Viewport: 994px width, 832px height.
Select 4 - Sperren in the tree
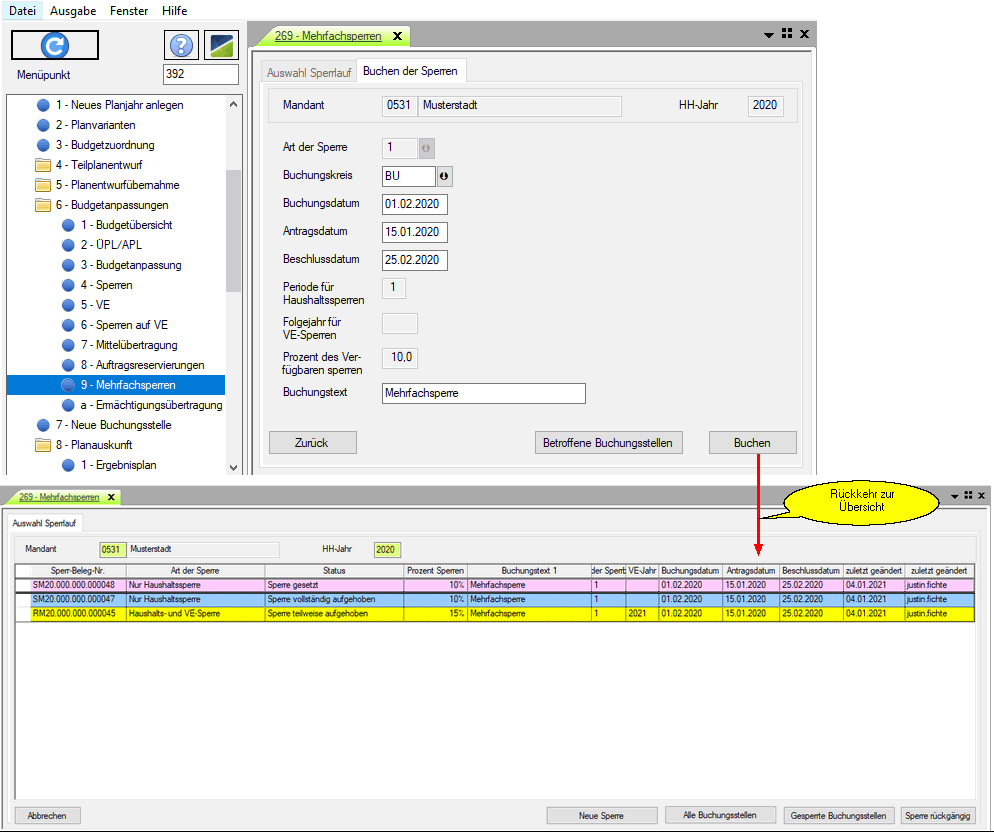coord(106,285)
